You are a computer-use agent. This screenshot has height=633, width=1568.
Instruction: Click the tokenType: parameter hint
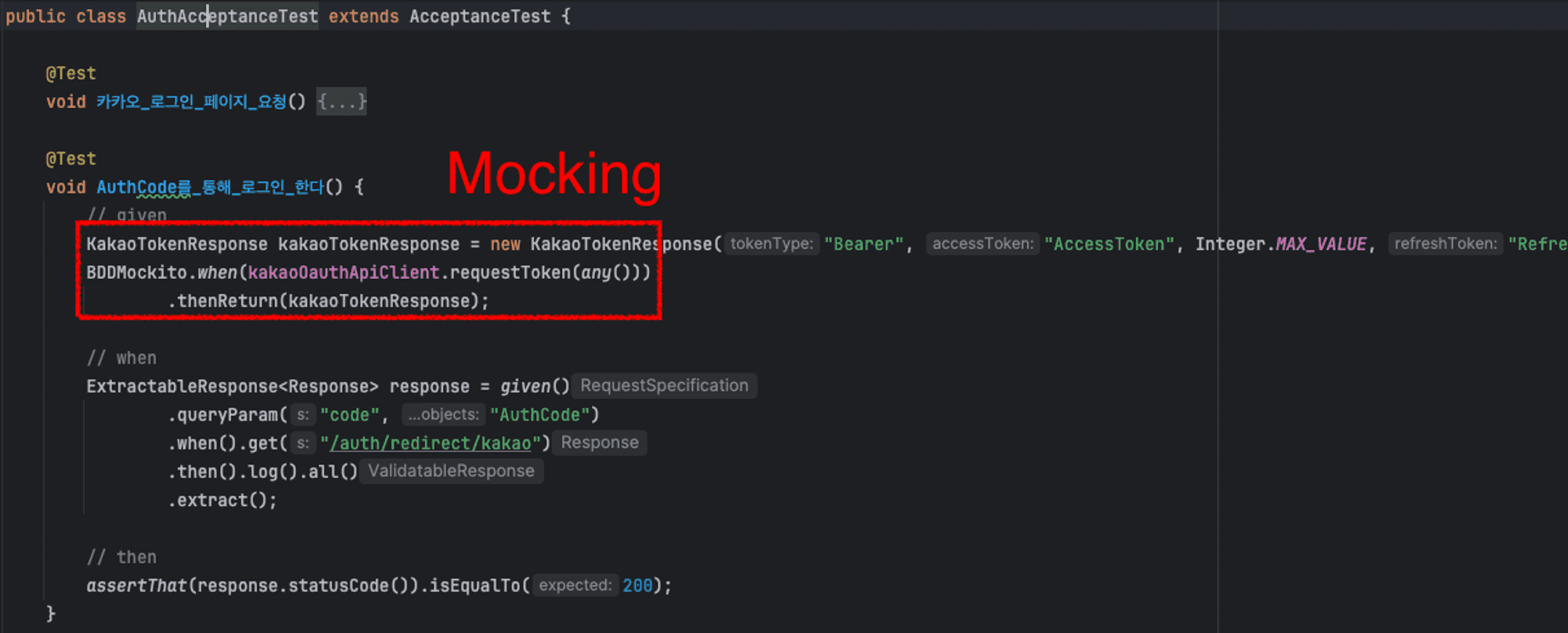point(771,244)
